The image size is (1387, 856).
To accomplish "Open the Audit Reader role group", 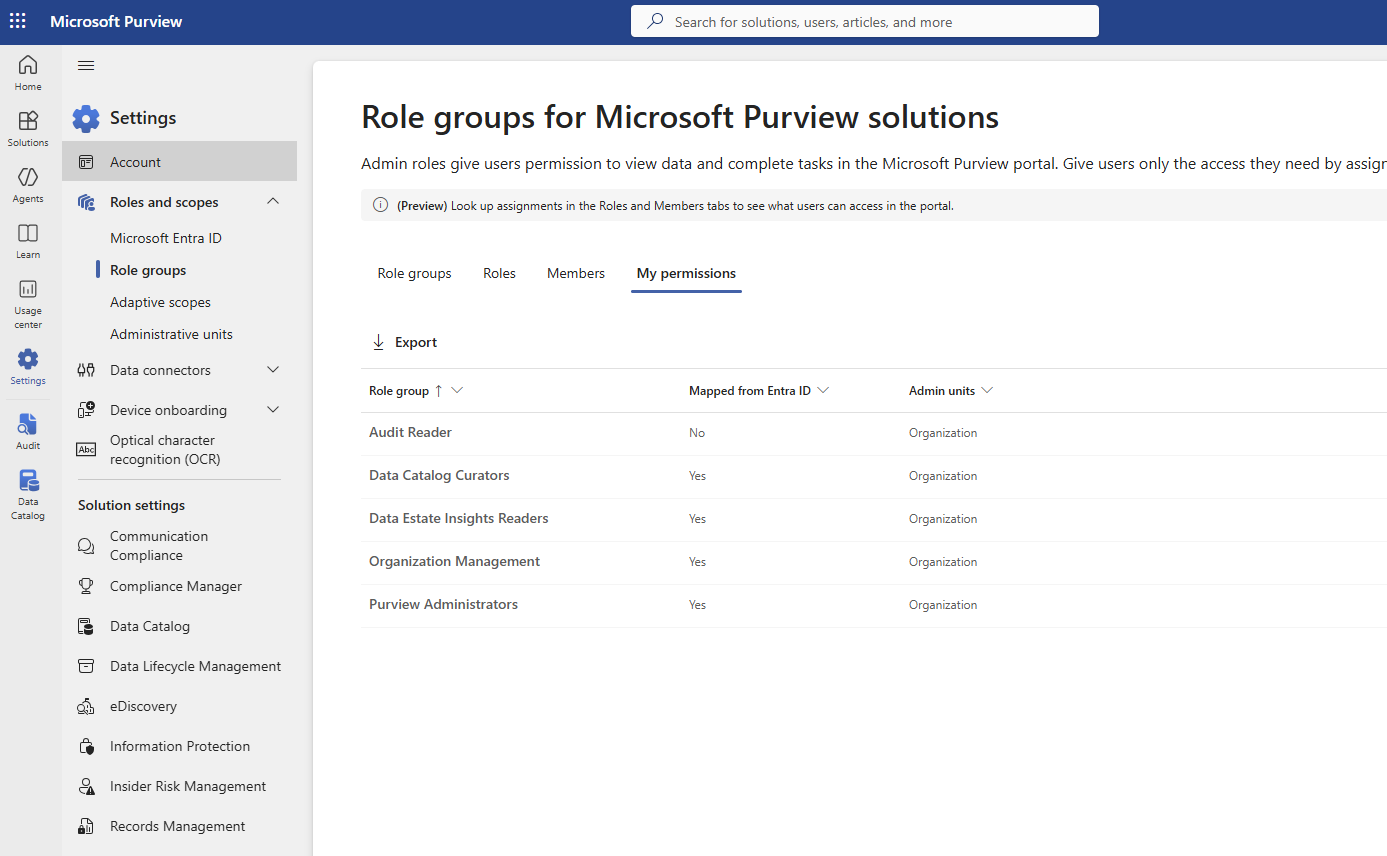I will [x=410, y=433].
